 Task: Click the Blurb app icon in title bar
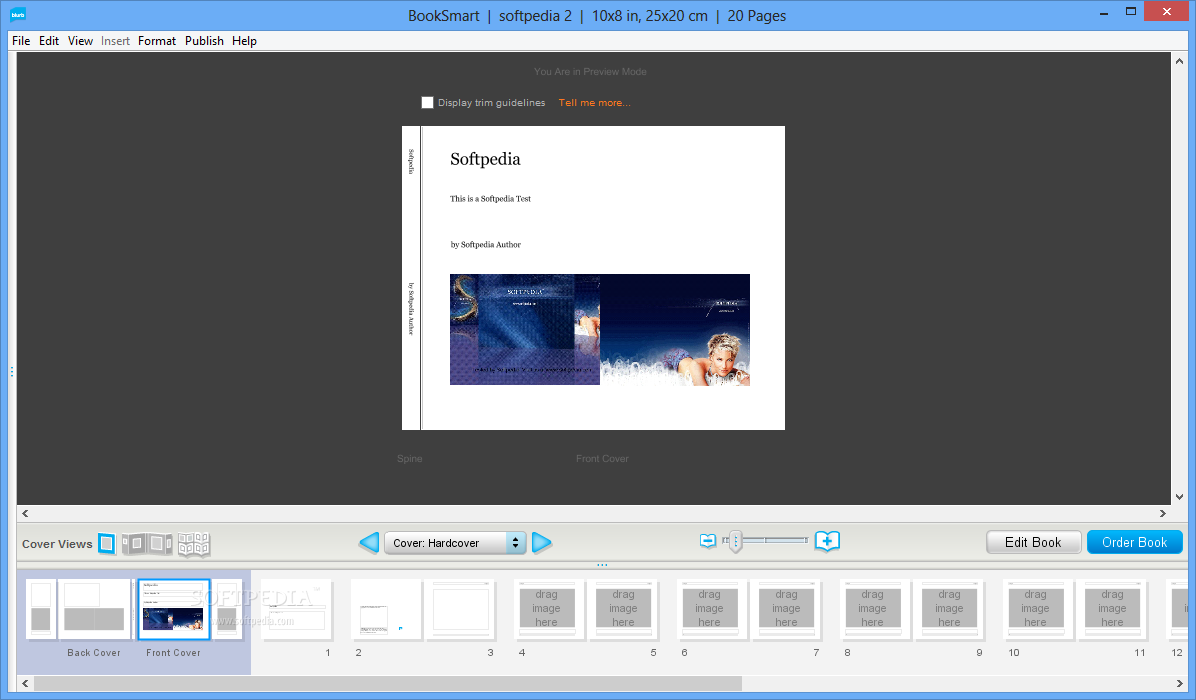tap(18, 15)
